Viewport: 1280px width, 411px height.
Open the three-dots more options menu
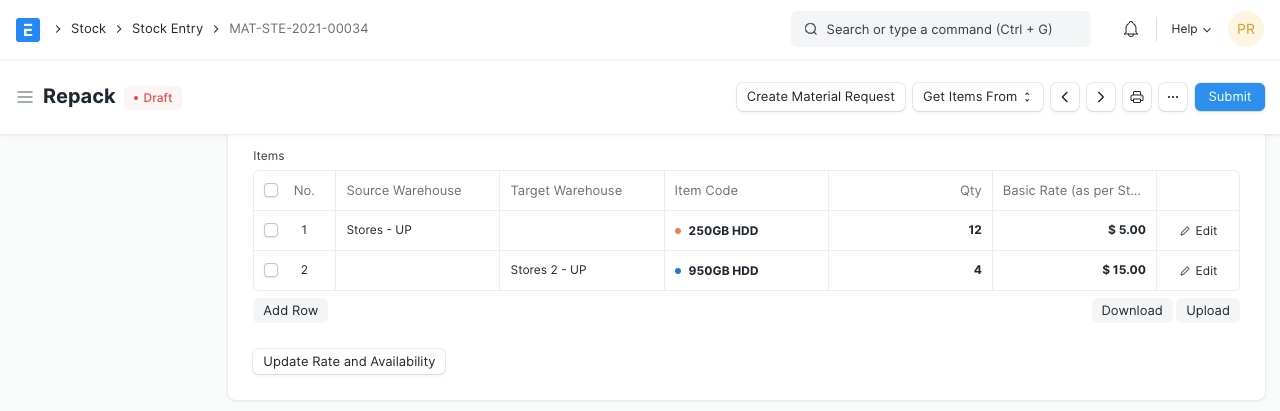point(1173,97)
